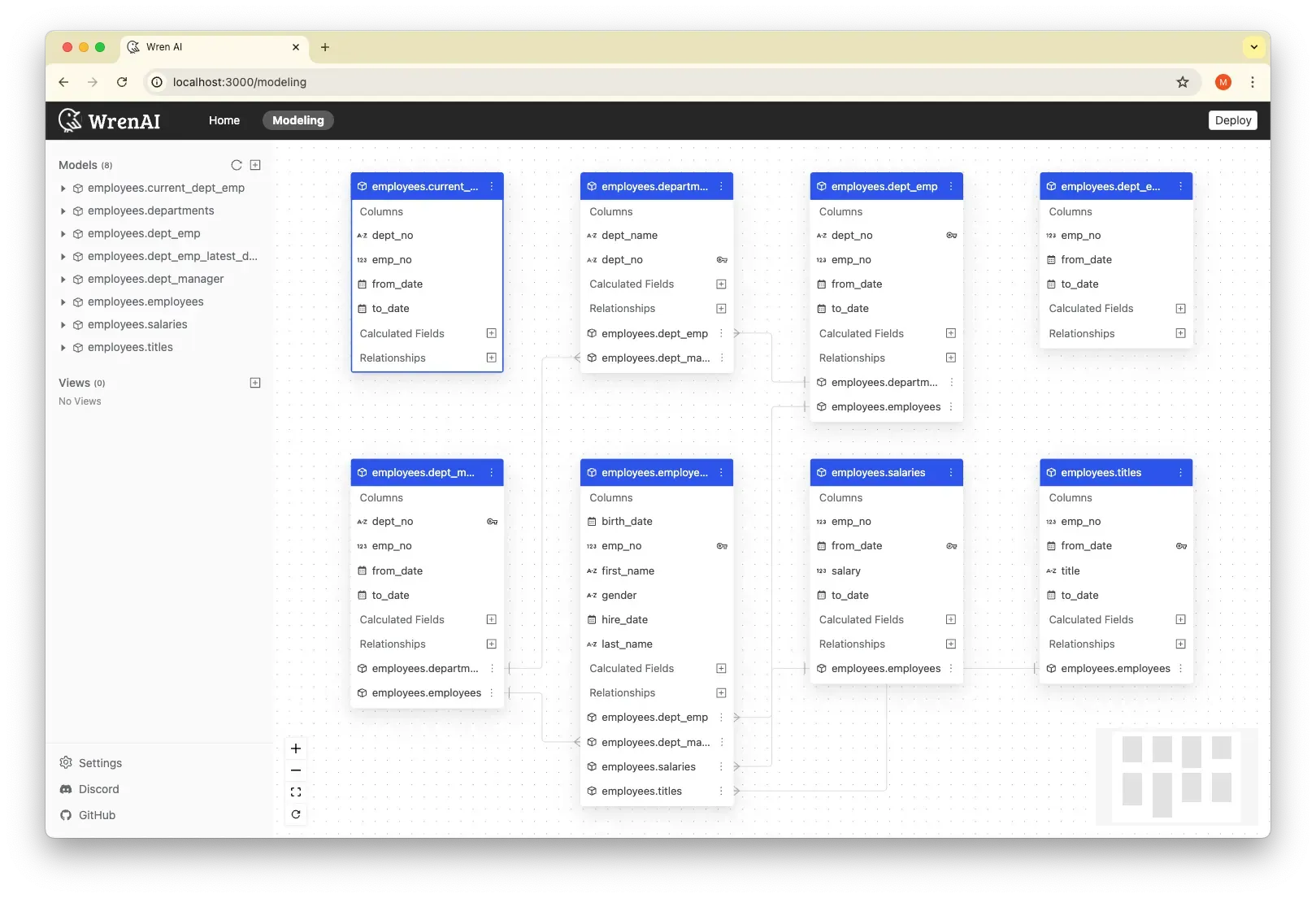The image size is (1316, 898).
Task: Expand employees.salaries tree item
Action: click(63, 325)
